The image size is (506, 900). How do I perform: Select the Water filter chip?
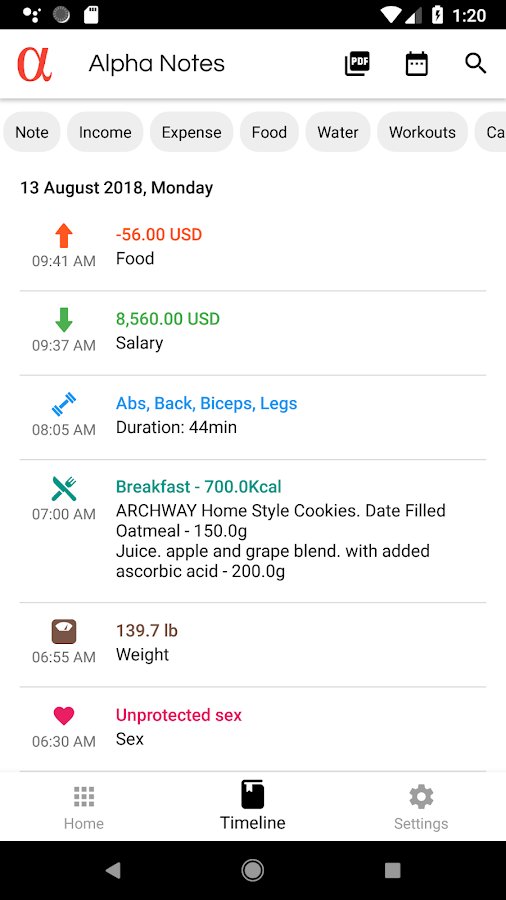pos(338,132)
